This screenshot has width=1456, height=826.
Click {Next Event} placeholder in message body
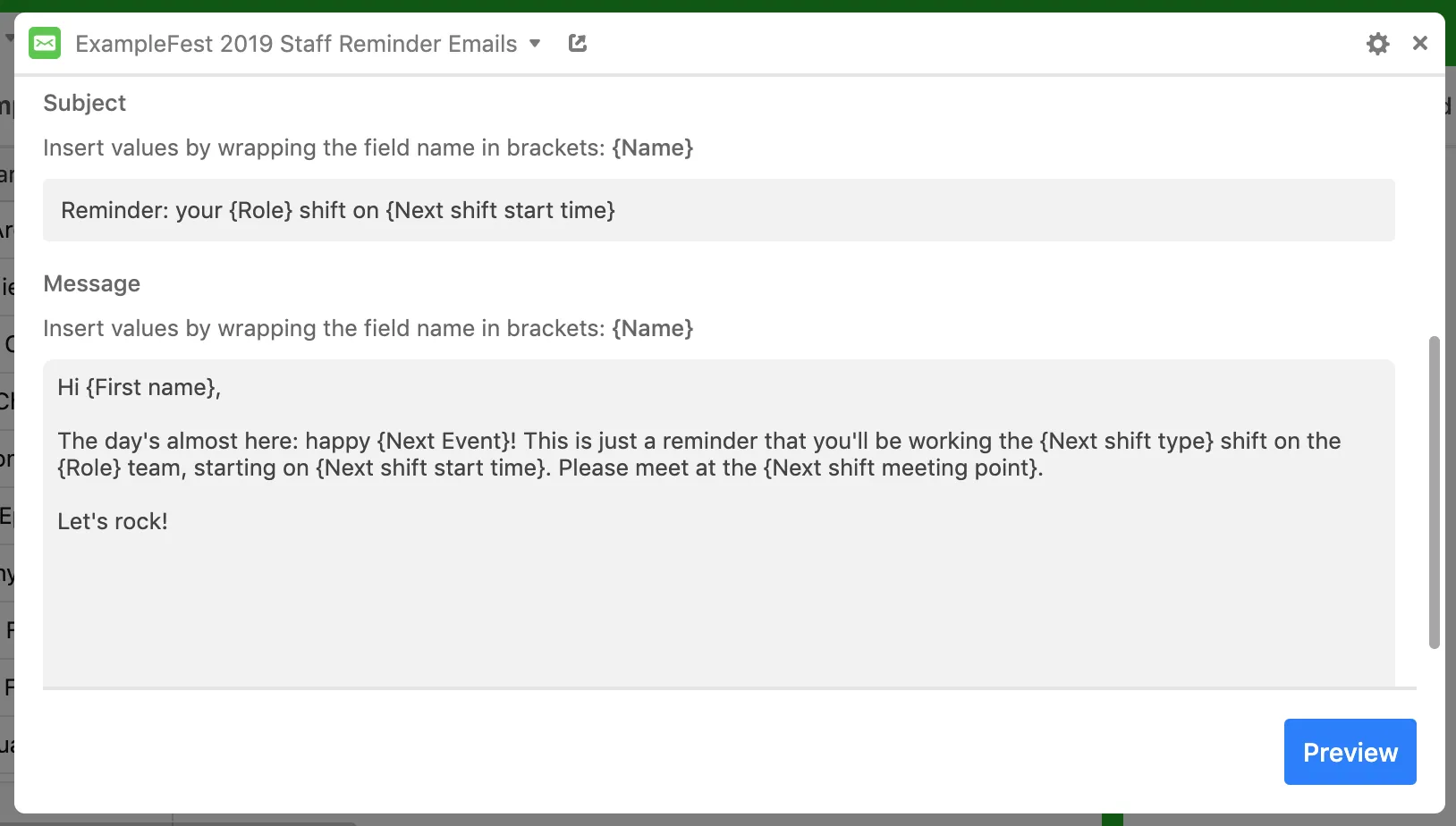pos(444,441)
